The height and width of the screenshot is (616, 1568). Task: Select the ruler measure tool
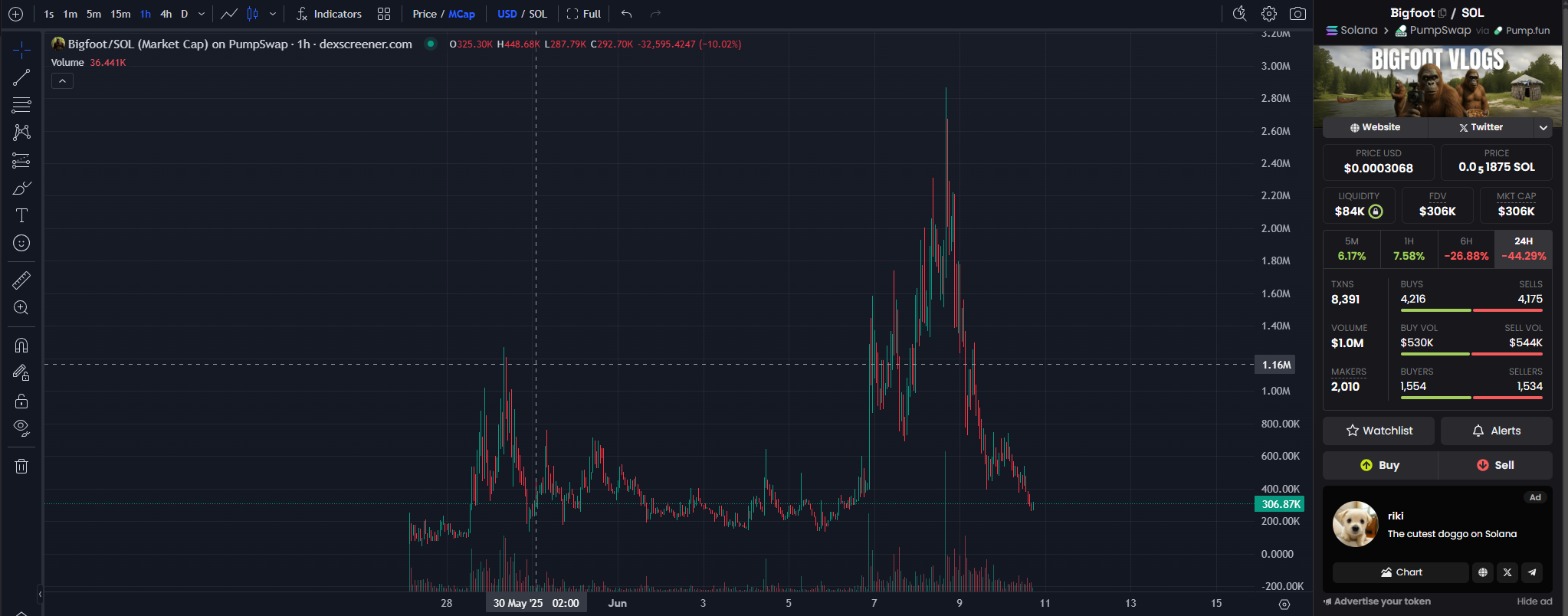click(21, 280)
